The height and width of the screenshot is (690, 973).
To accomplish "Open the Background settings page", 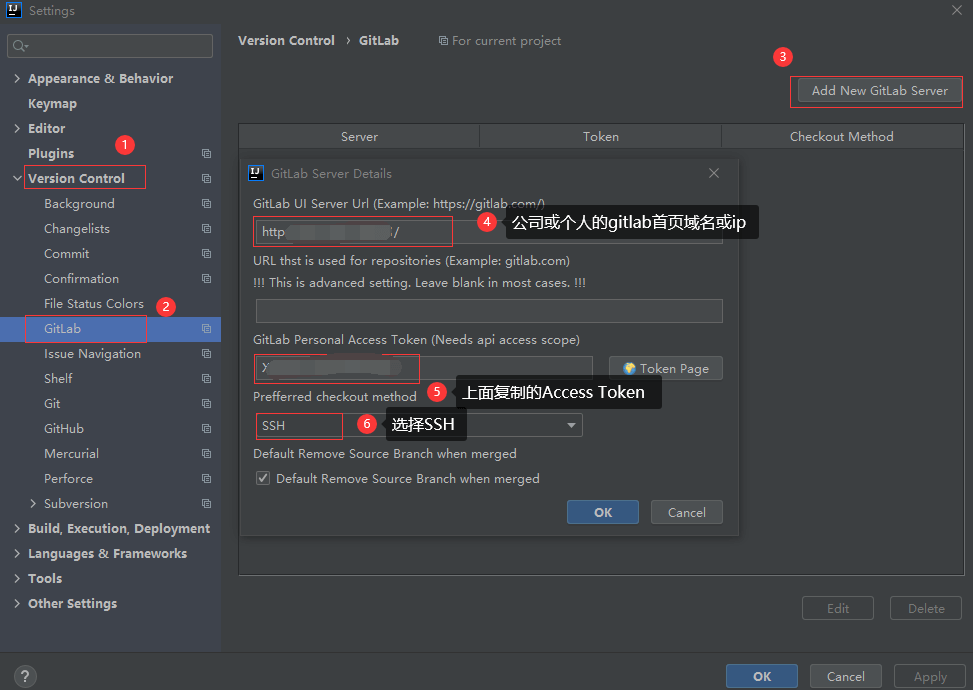I will (79, 204).
